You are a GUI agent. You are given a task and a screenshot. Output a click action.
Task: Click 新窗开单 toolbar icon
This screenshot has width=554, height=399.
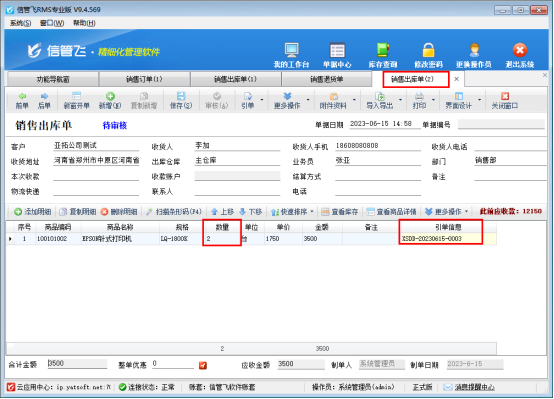pyautogui.click(x=77, y=101)
